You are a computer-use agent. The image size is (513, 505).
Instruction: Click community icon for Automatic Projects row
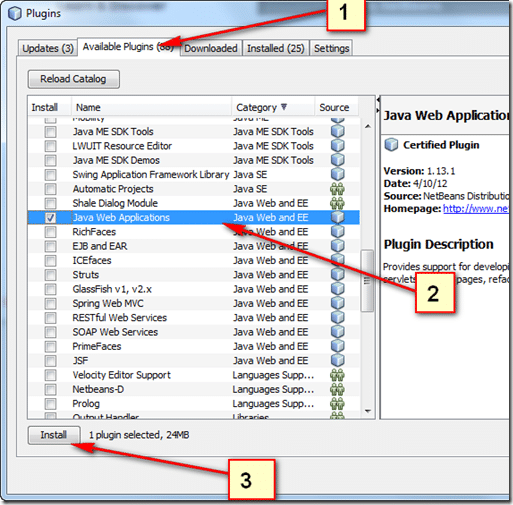click(x=337, y=189)
